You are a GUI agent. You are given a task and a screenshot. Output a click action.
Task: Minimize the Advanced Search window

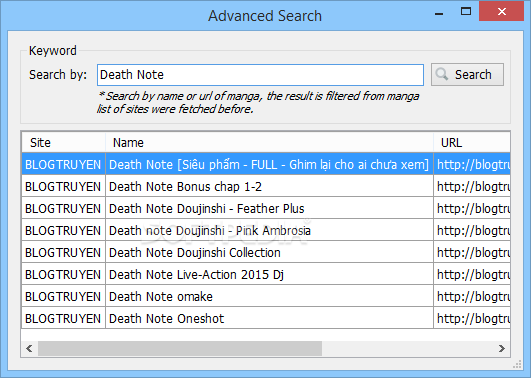(439, 13)
